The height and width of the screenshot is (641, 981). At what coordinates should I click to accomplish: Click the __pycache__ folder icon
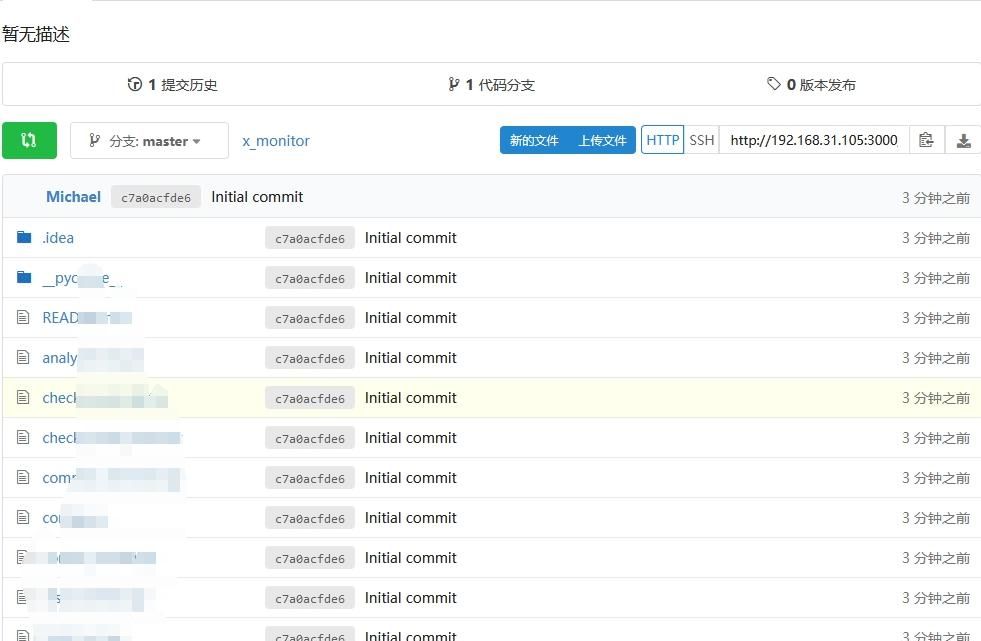[x=24, y=278]
